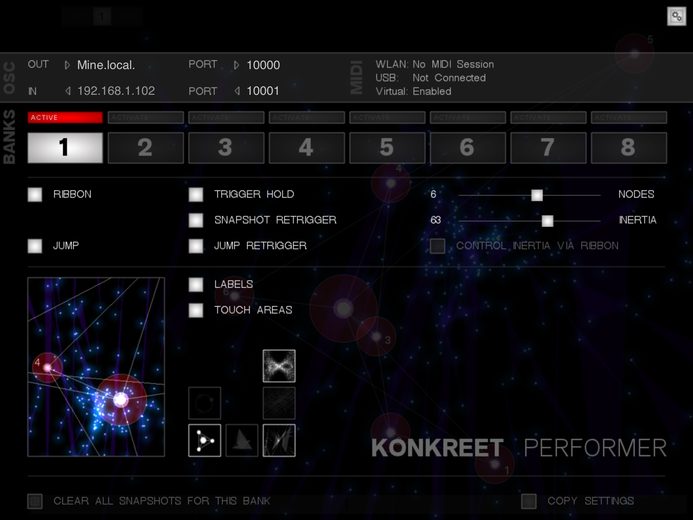Expand the OUT PORT 10000 arrow
The width and height of the screenshot is (693, 520).
(236, 65)
